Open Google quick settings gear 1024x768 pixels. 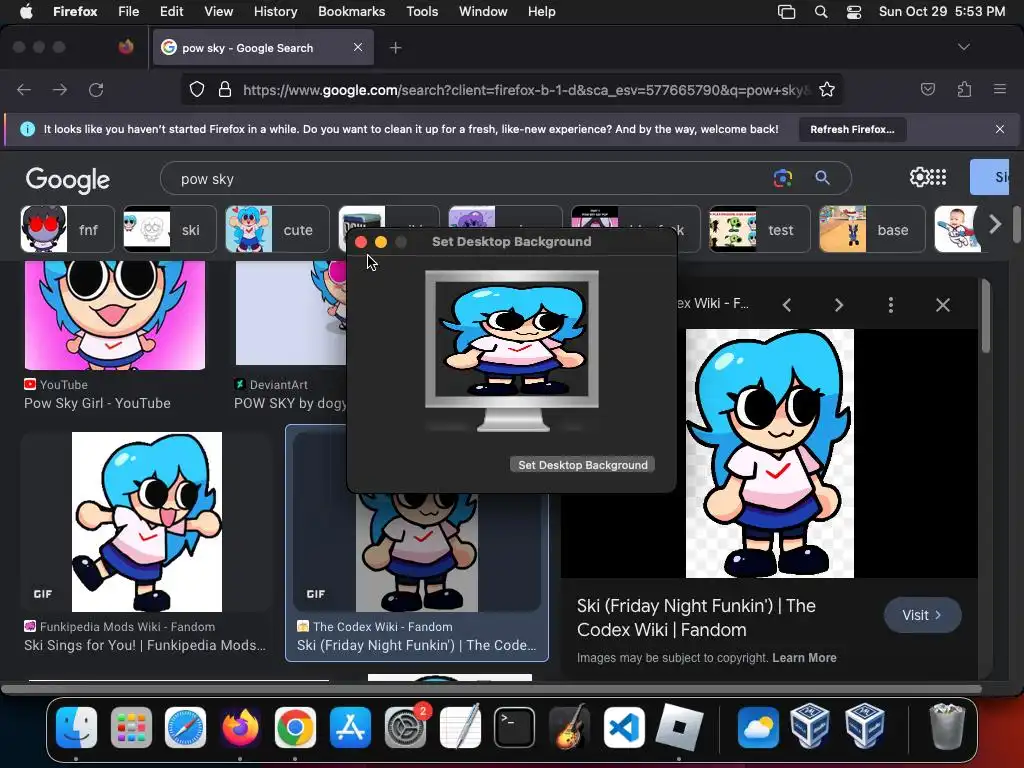click(919, 177)
